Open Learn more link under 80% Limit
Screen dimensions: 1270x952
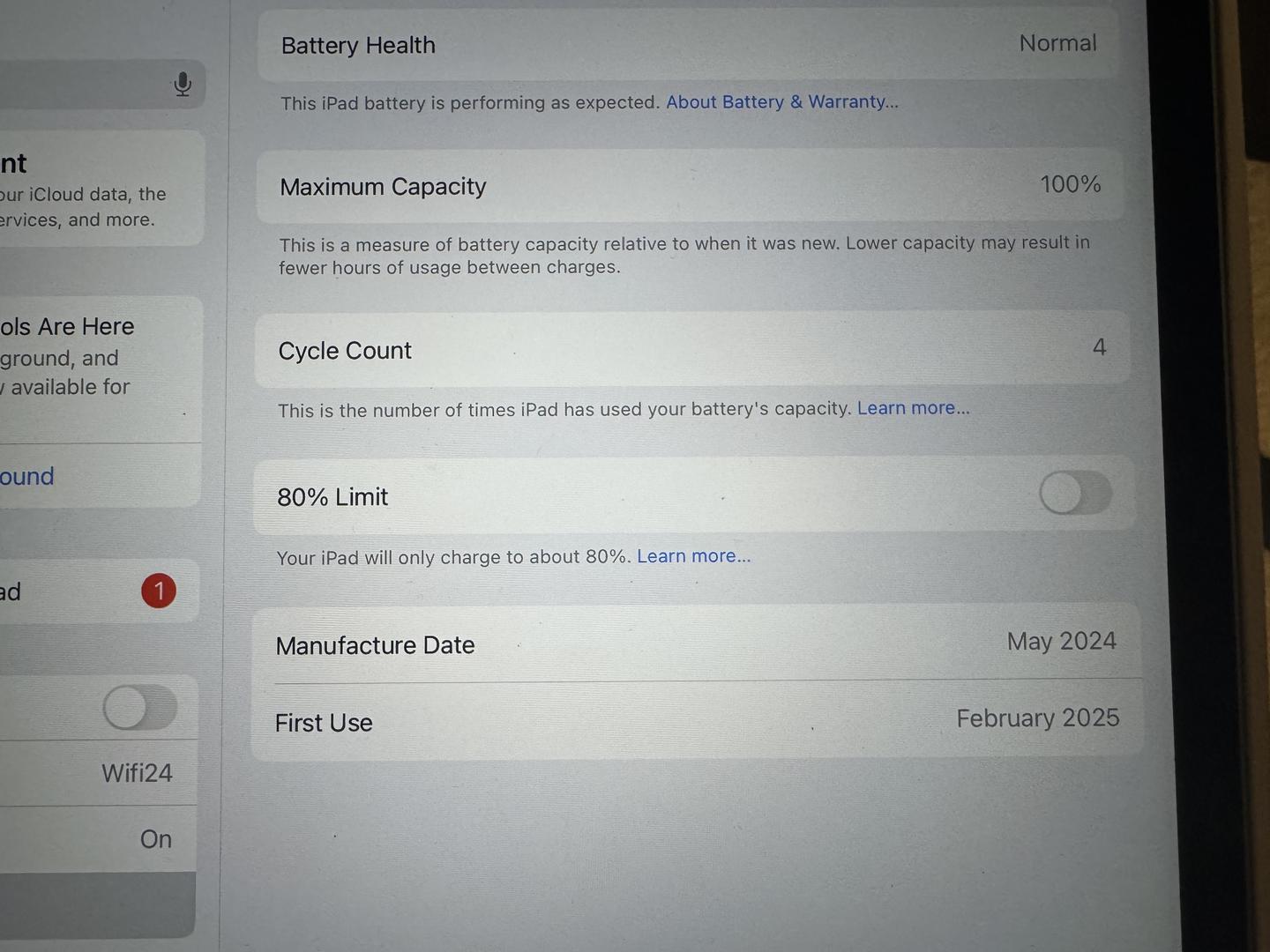tap(694, 556)
